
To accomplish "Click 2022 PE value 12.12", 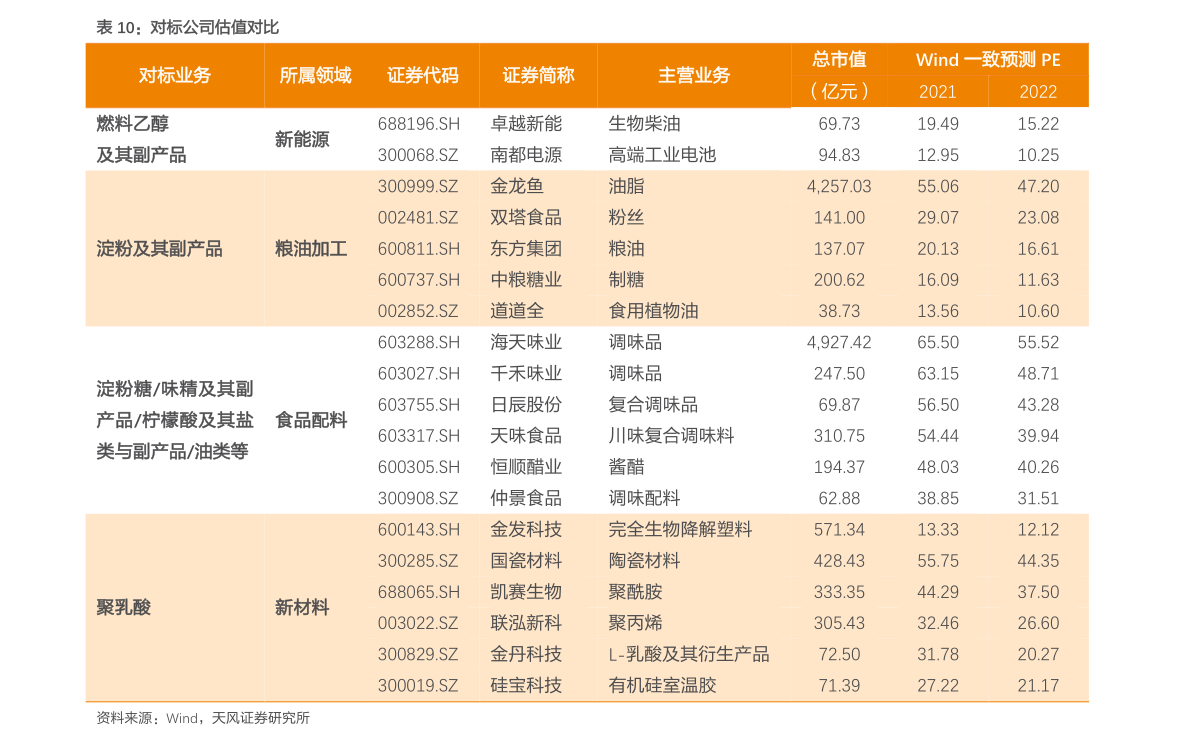I will pos(1038,529).
